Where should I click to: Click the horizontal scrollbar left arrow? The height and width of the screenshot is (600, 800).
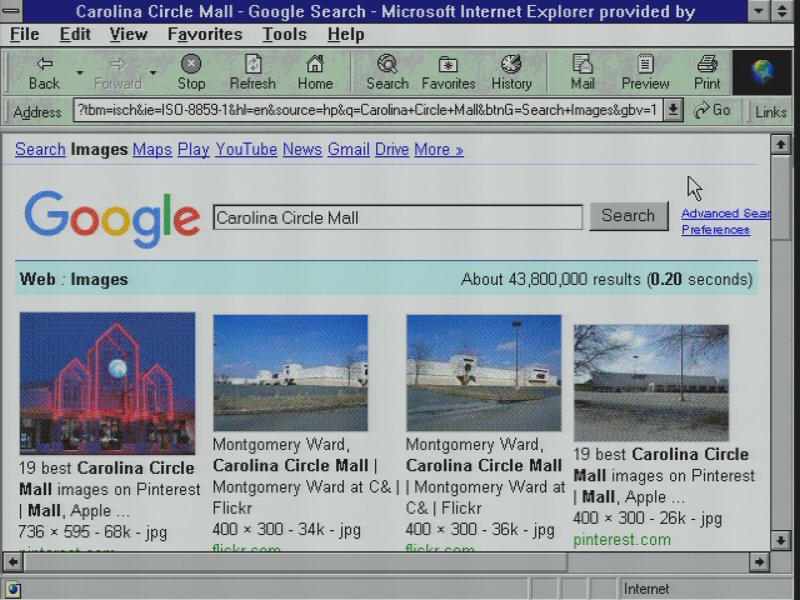click(13, 562)
